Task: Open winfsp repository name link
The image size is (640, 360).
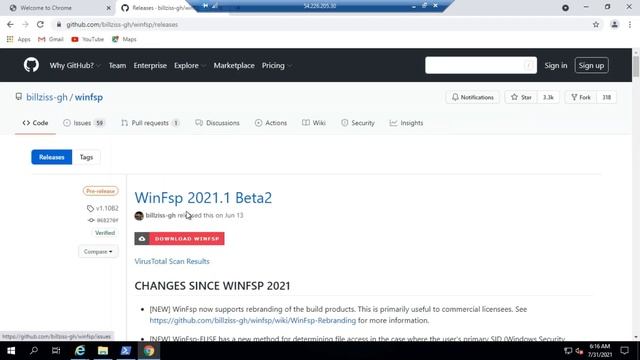Action: 89,97
